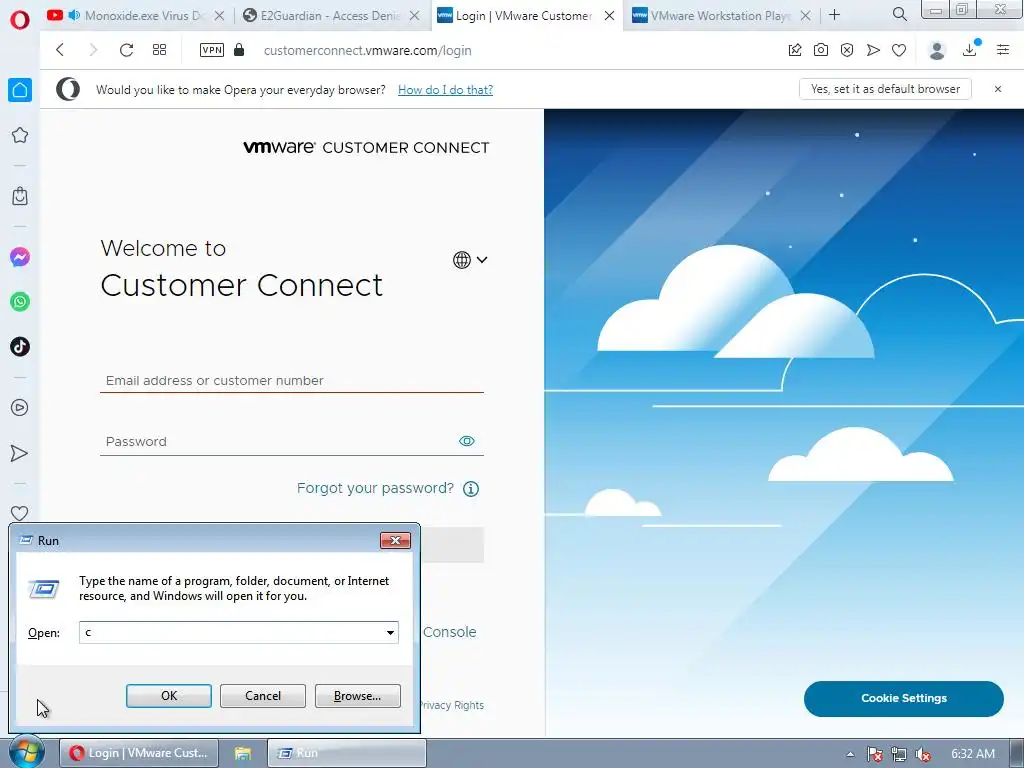Viewport: 1024px width, 768px height.
Task: Go back to previous page
Action: pos(60,50)
